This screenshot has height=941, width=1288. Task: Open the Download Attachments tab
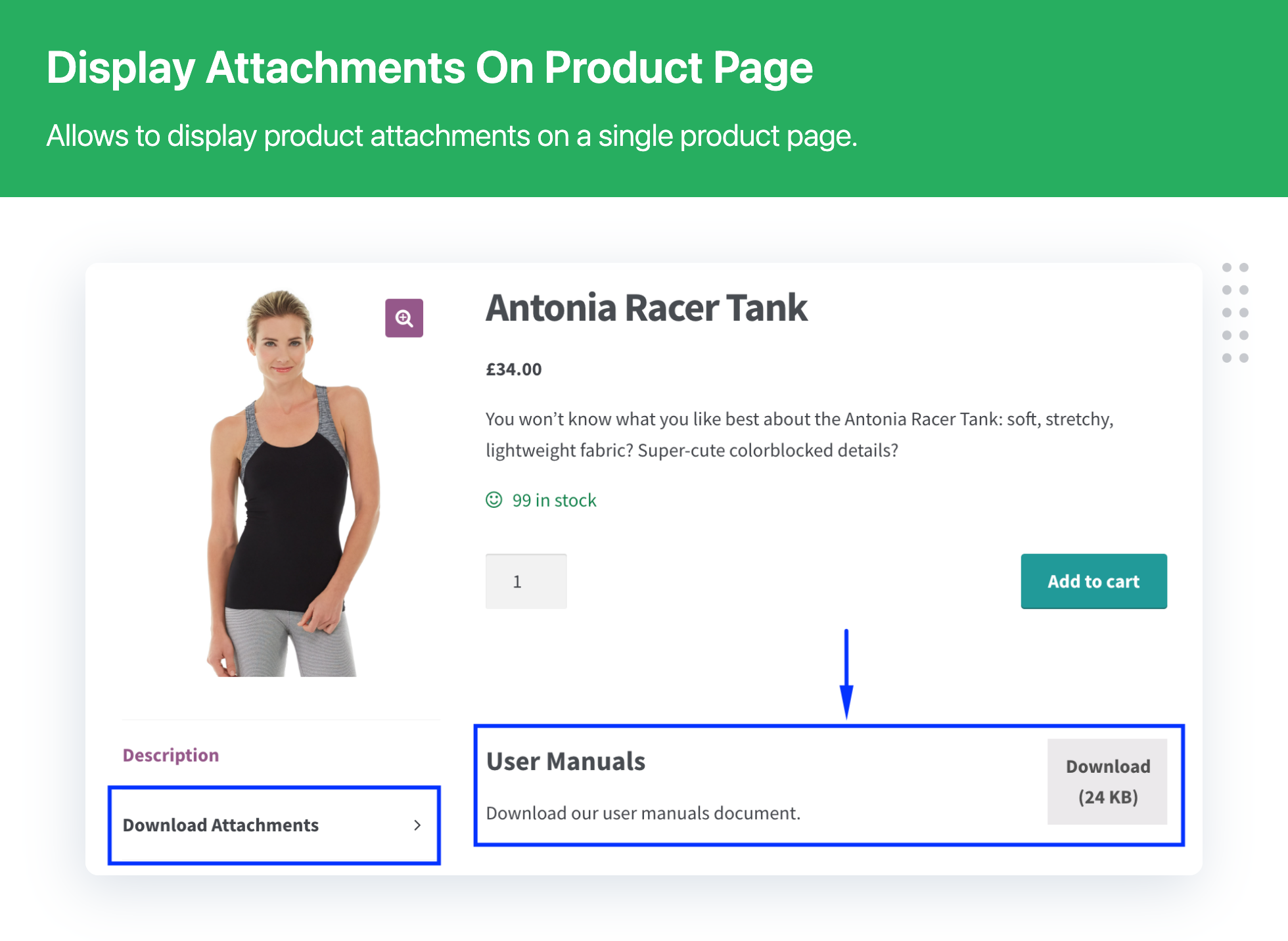[x=274, y=825]
